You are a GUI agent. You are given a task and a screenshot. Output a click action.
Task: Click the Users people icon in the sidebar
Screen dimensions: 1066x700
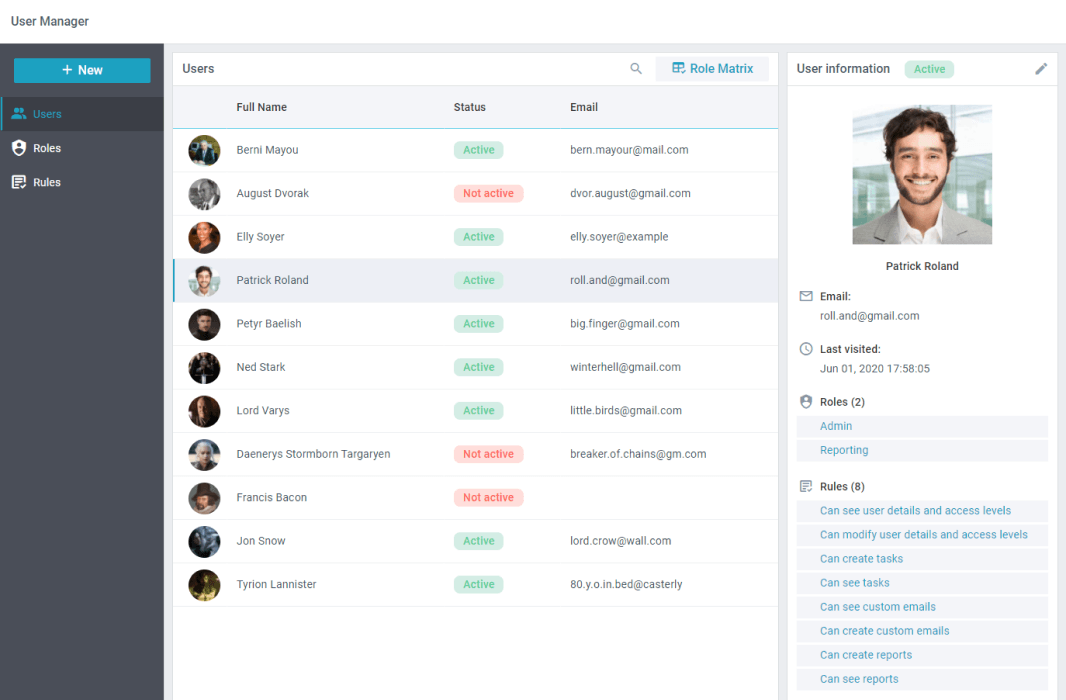19,113
